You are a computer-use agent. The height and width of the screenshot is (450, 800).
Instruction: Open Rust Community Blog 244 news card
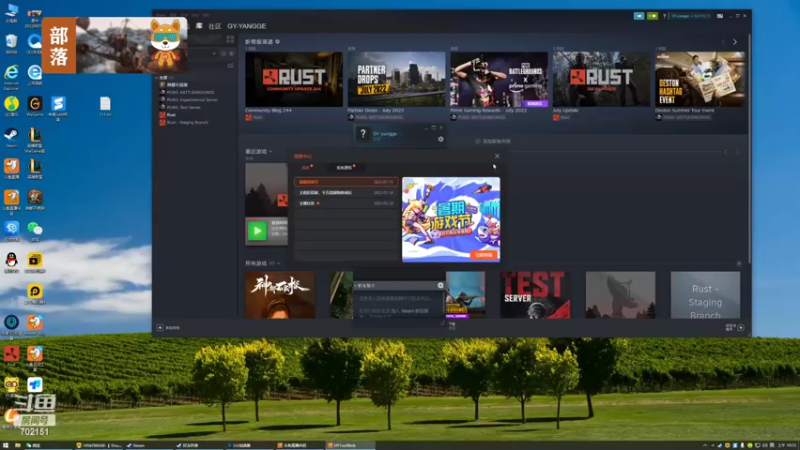coord(294,80)
